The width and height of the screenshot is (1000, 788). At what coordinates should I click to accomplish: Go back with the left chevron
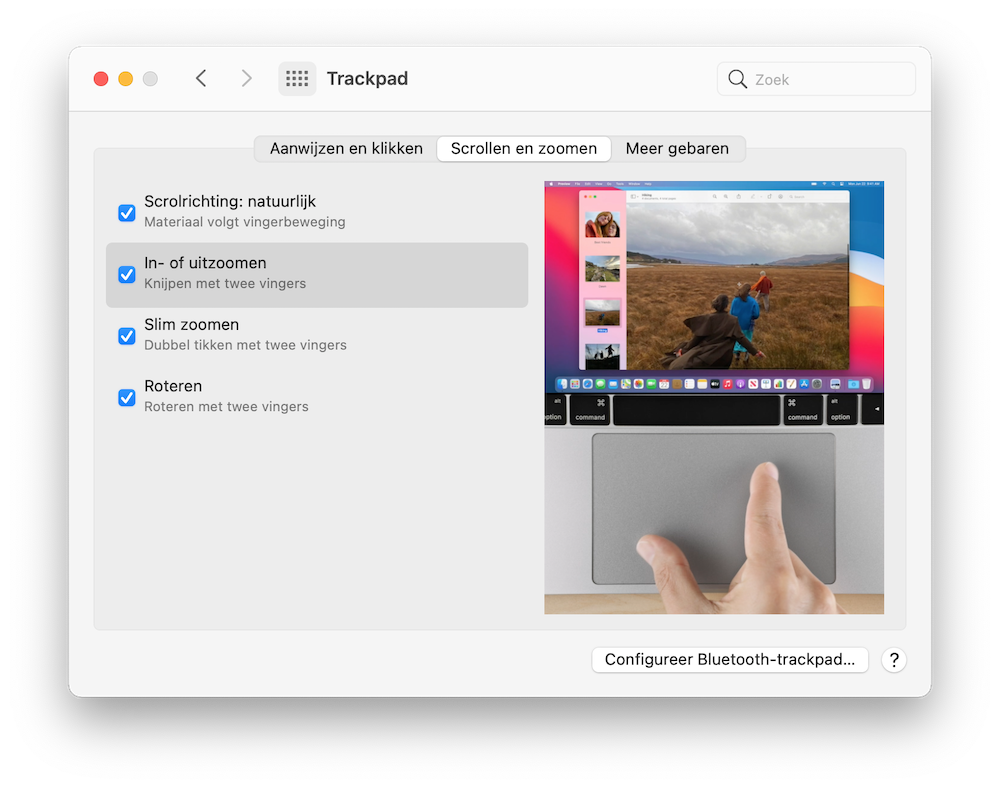(x=201, y=79)
